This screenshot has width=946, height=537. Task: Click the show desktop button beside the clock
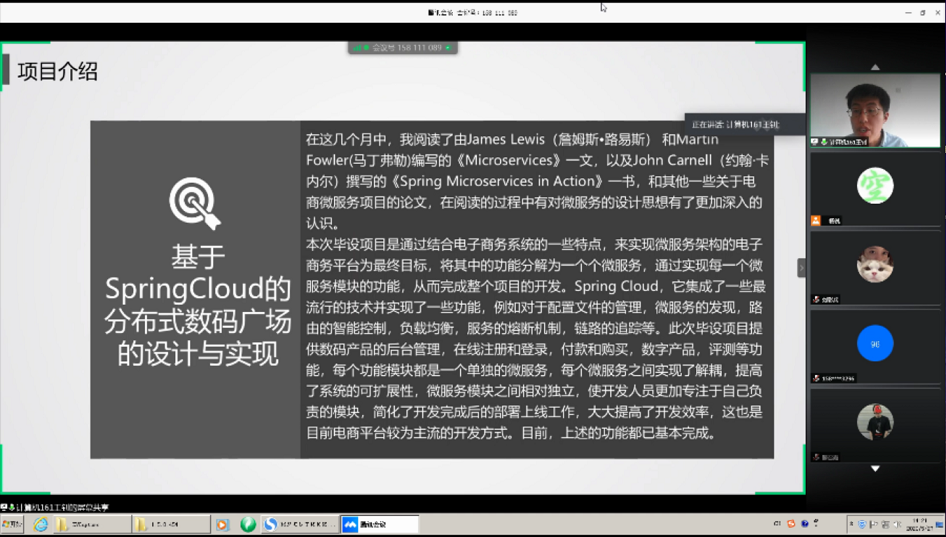(940, 524)
